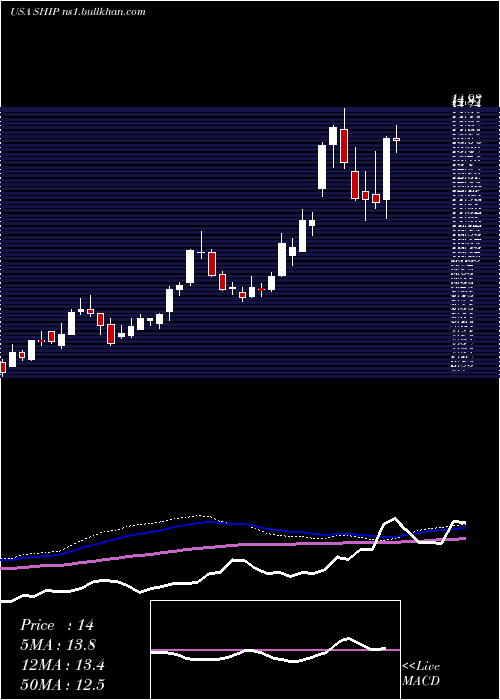This screenshot has width=500, height=700.
Task: Click the '12MA : 13.4' value
Action: click(62, 665)
